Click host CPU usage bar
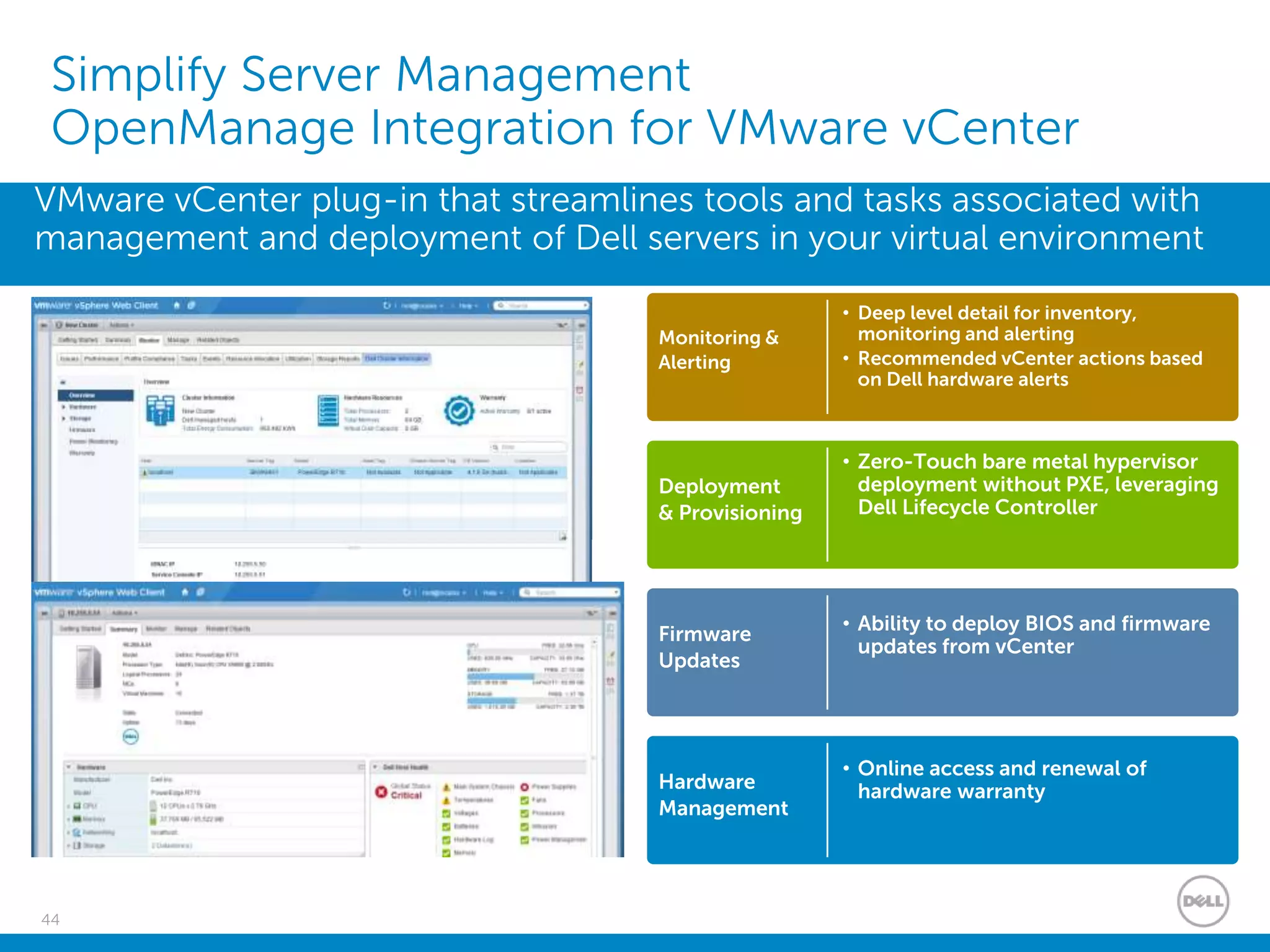The height and width of the screenshot is (952, 1270). [x=525, y=652]
